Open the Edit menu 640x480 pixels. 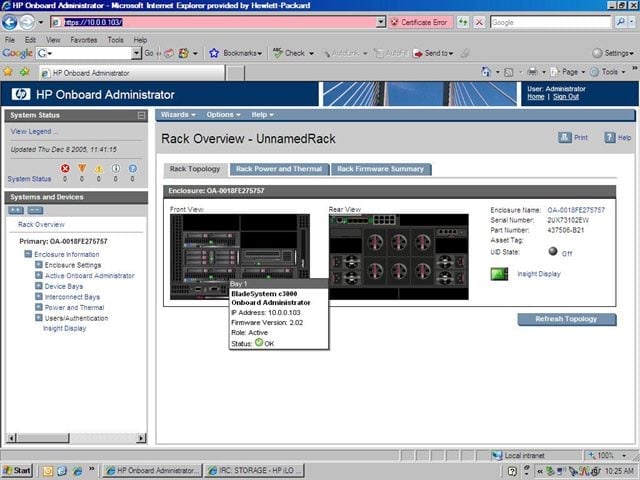(x=30, y=40)
